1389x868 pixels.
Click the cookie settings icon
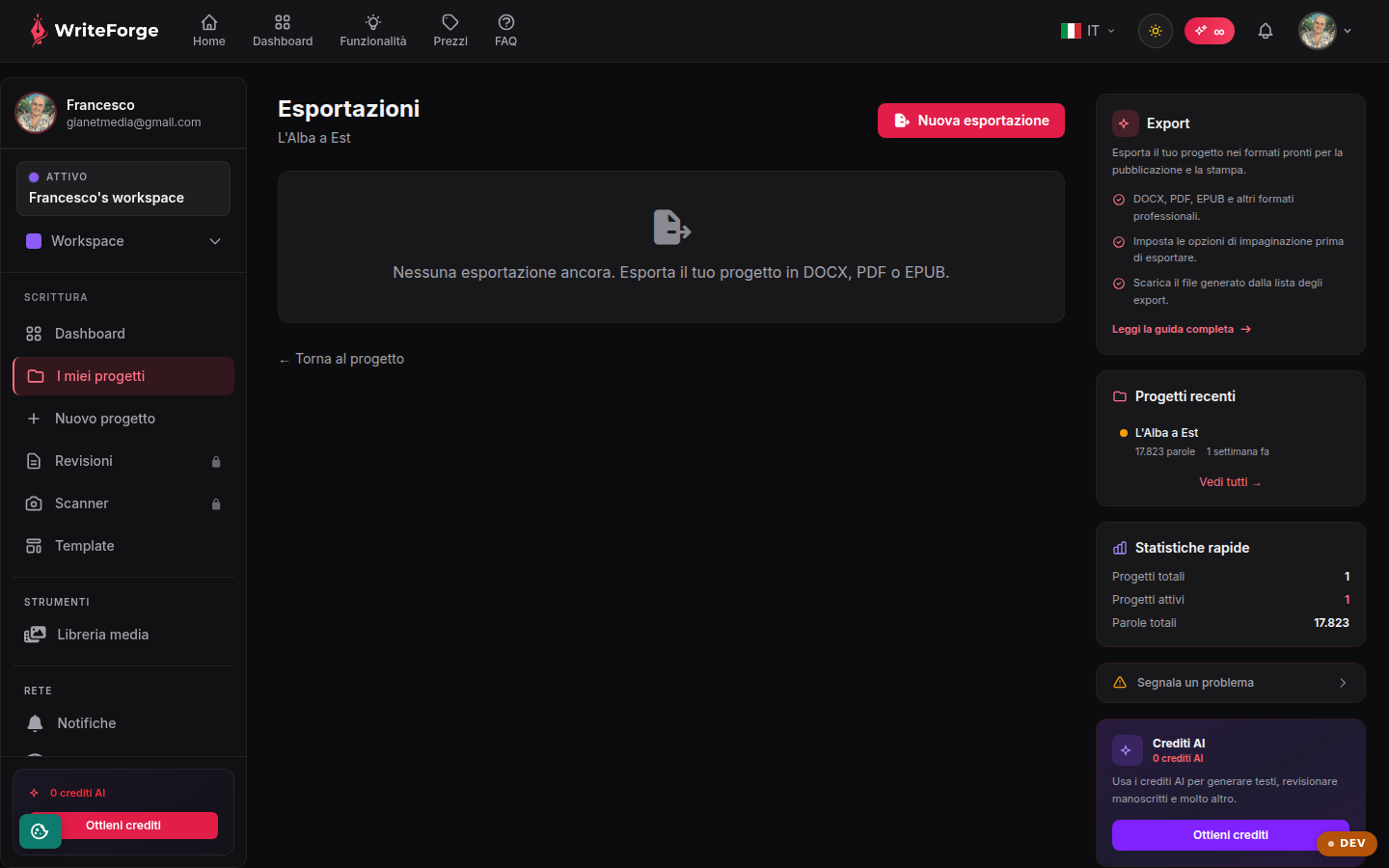(41, 831)
